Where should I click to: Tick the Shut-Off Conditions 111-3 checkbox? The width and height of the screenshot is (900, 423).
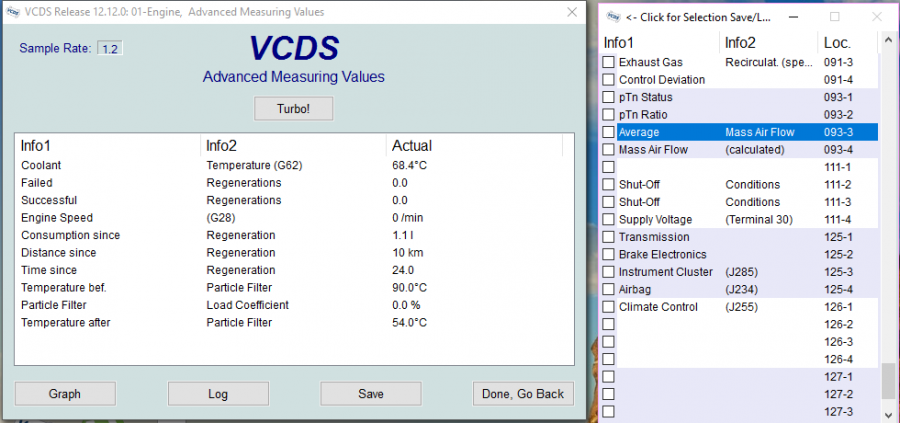coord(608,202)
